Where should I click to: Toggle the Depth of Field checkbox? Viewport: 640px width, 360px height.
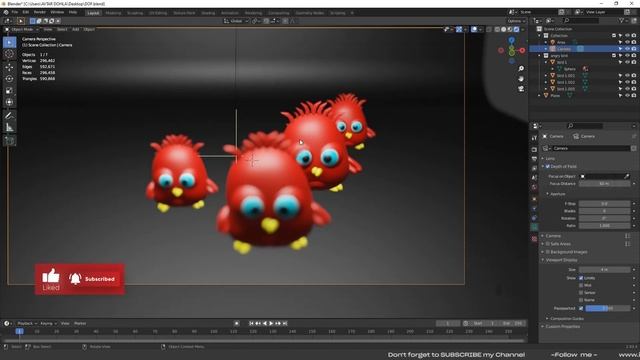coord(548,167)
